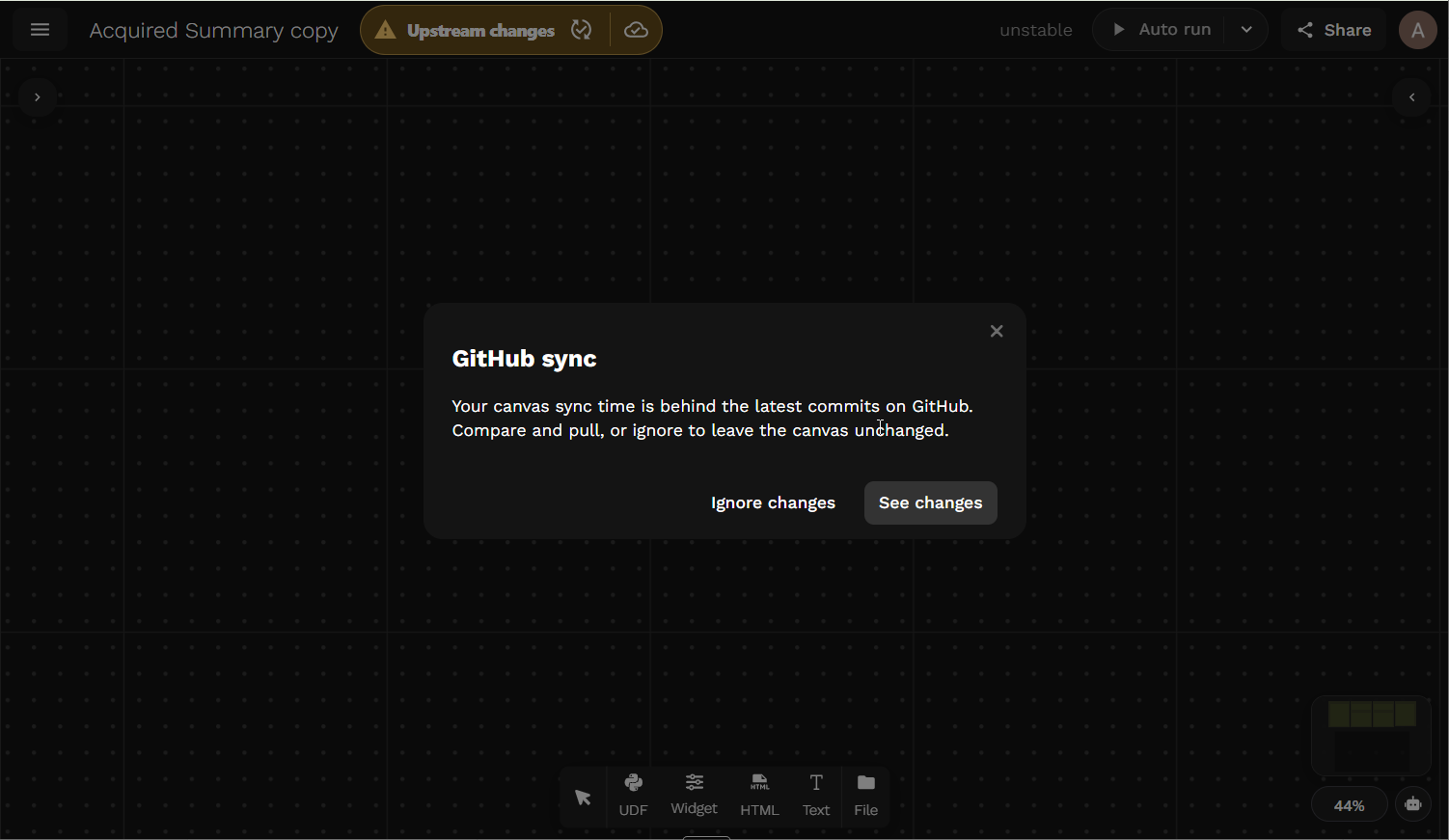The image size is (1449, 840).
Task: Click the unstable version label
Action: (x=1035, y=30)
